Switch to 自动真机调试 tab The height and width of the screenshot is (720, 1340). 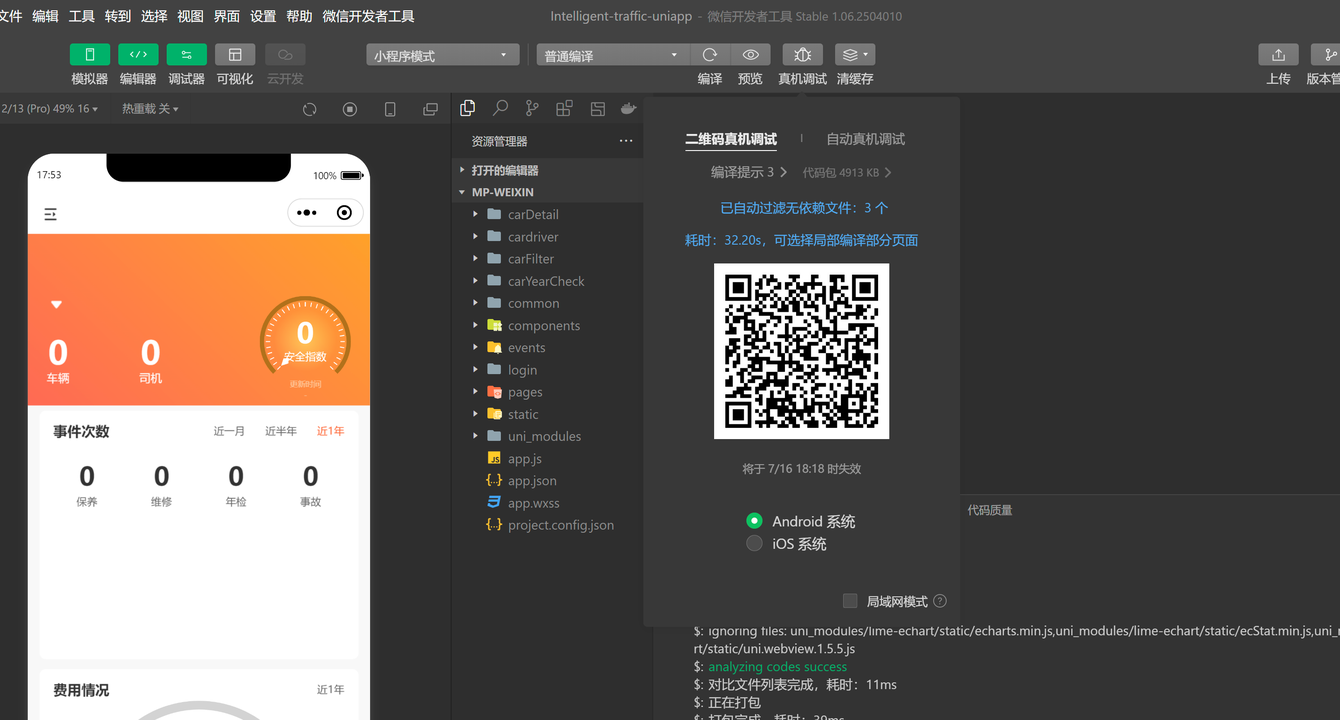[865, 139]
